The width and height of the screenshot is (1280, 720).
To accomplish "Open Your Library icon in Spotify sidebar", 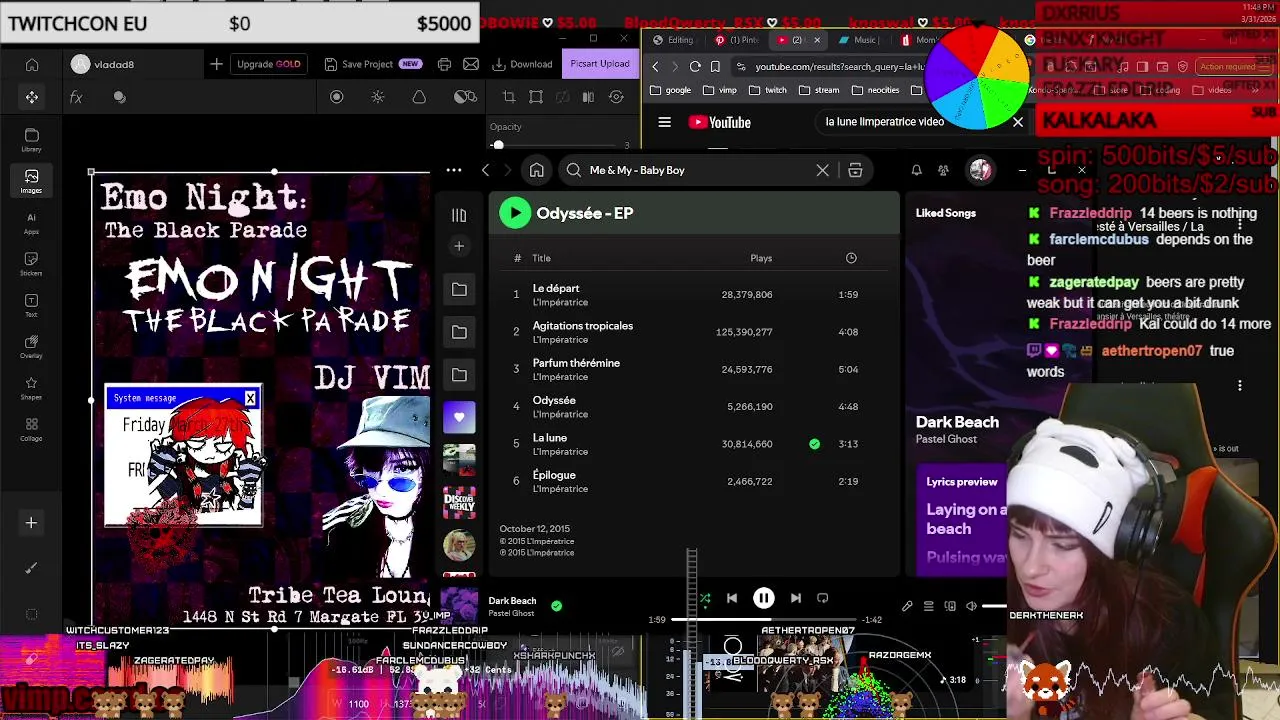I will point(459,215).
